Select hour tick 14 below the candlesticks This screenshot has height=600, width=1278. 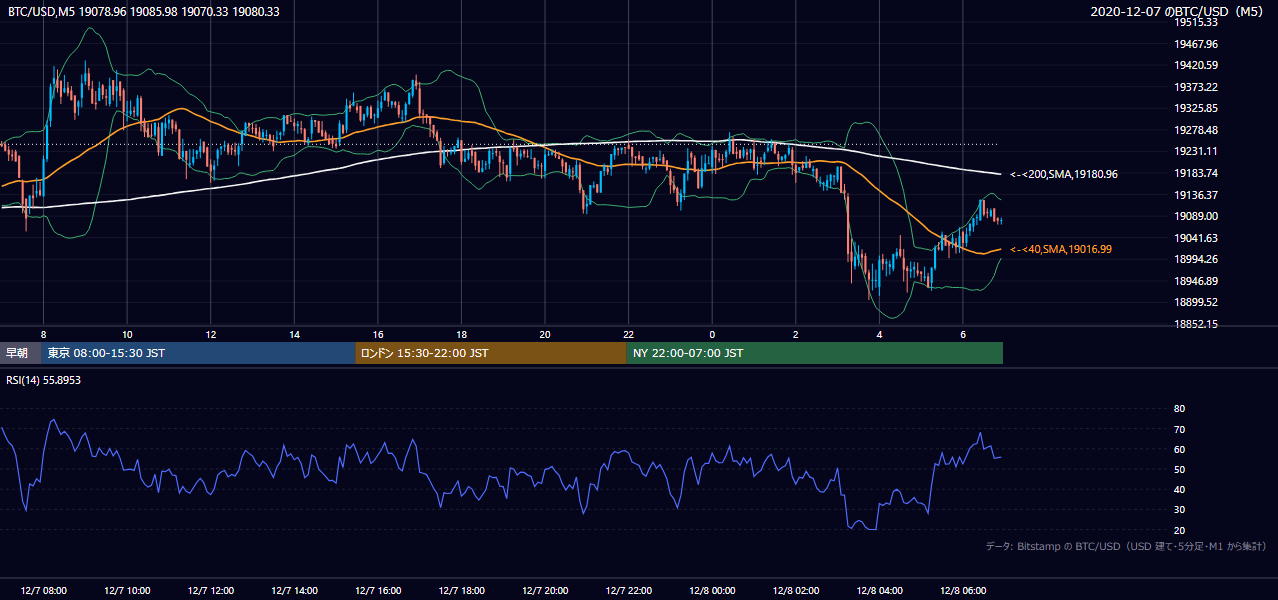(294, 334)
